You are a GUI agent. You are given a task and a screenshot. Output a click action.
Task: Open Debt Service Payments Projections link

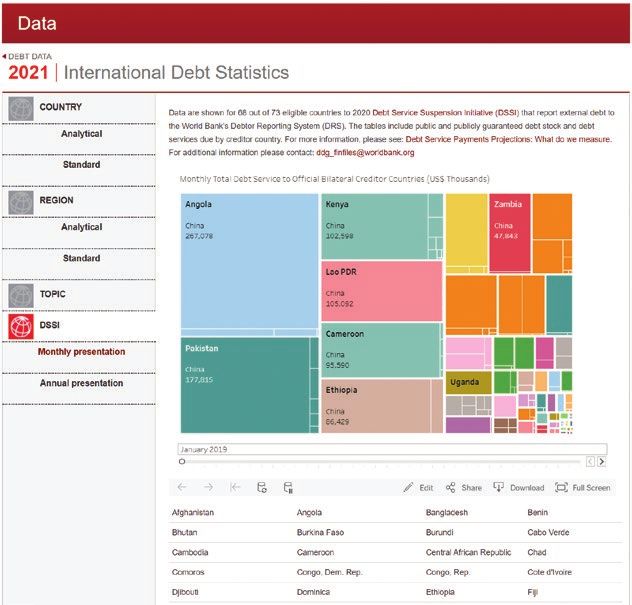pyautogui.click(x=508, y=139)
